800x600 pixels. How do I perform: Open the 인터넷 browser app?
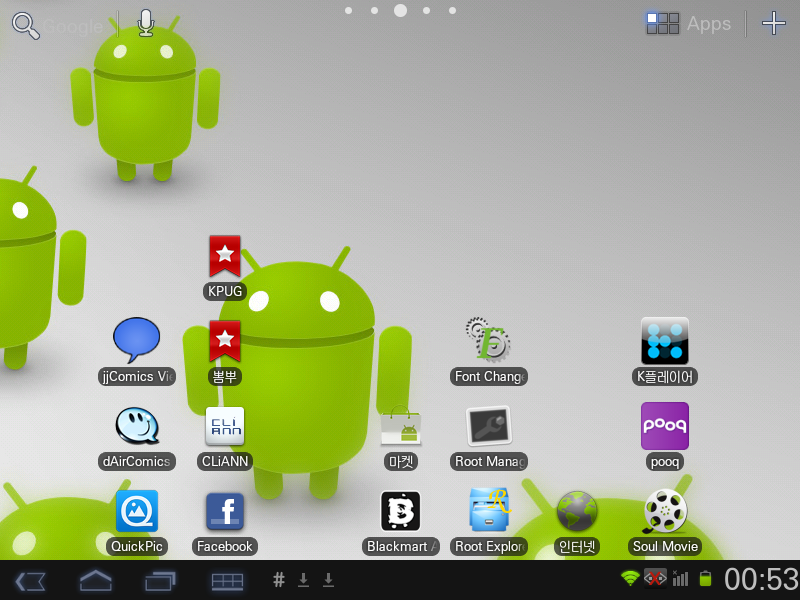pos(577,522)
